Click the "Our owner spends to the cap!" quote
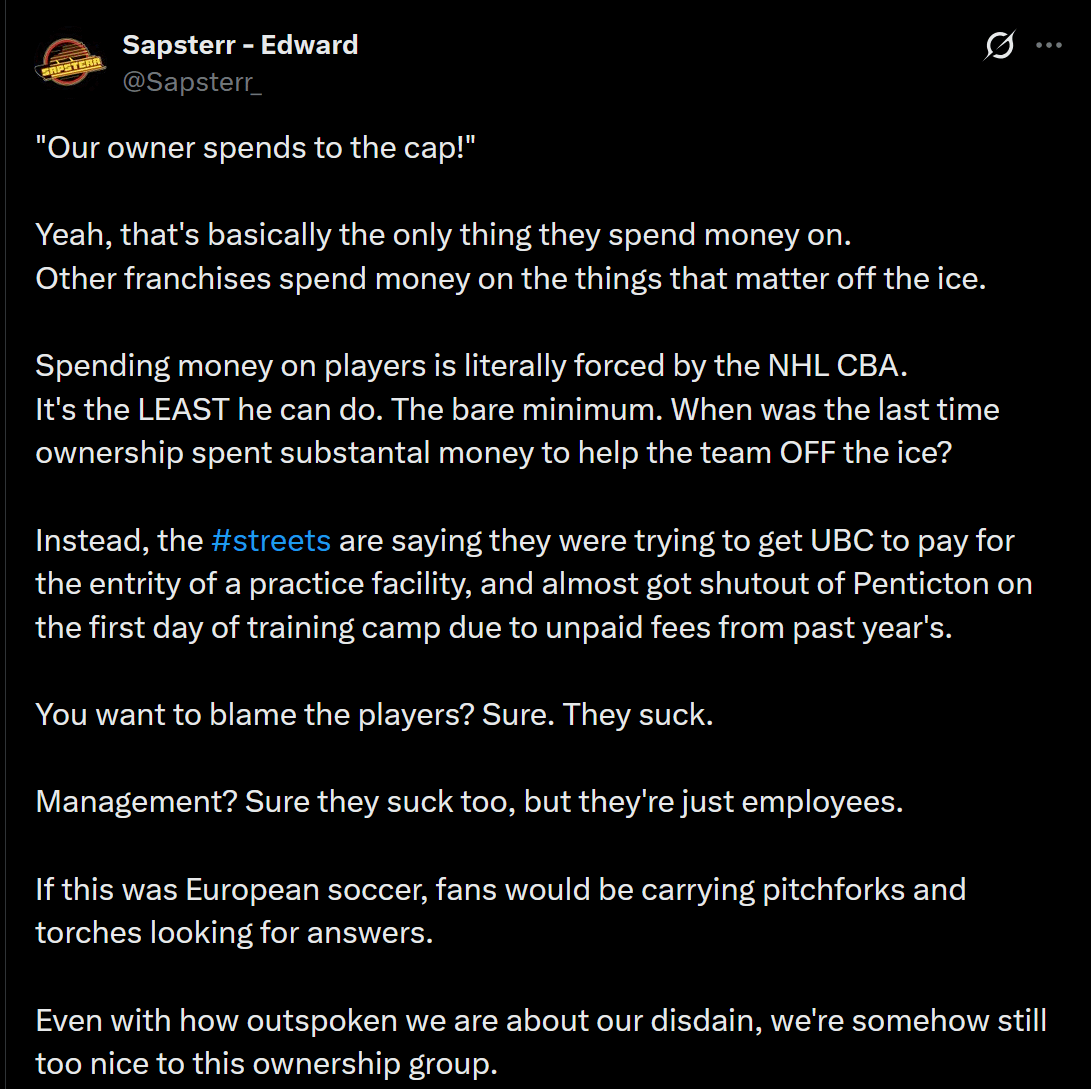 pos(255,149)
